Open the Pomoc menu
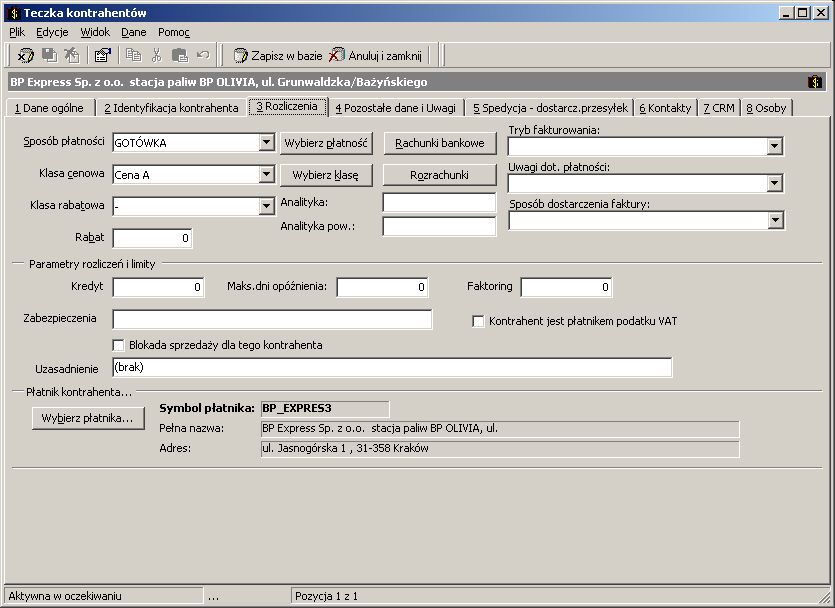Screen dimensions: 835x608 pos(174,32)
